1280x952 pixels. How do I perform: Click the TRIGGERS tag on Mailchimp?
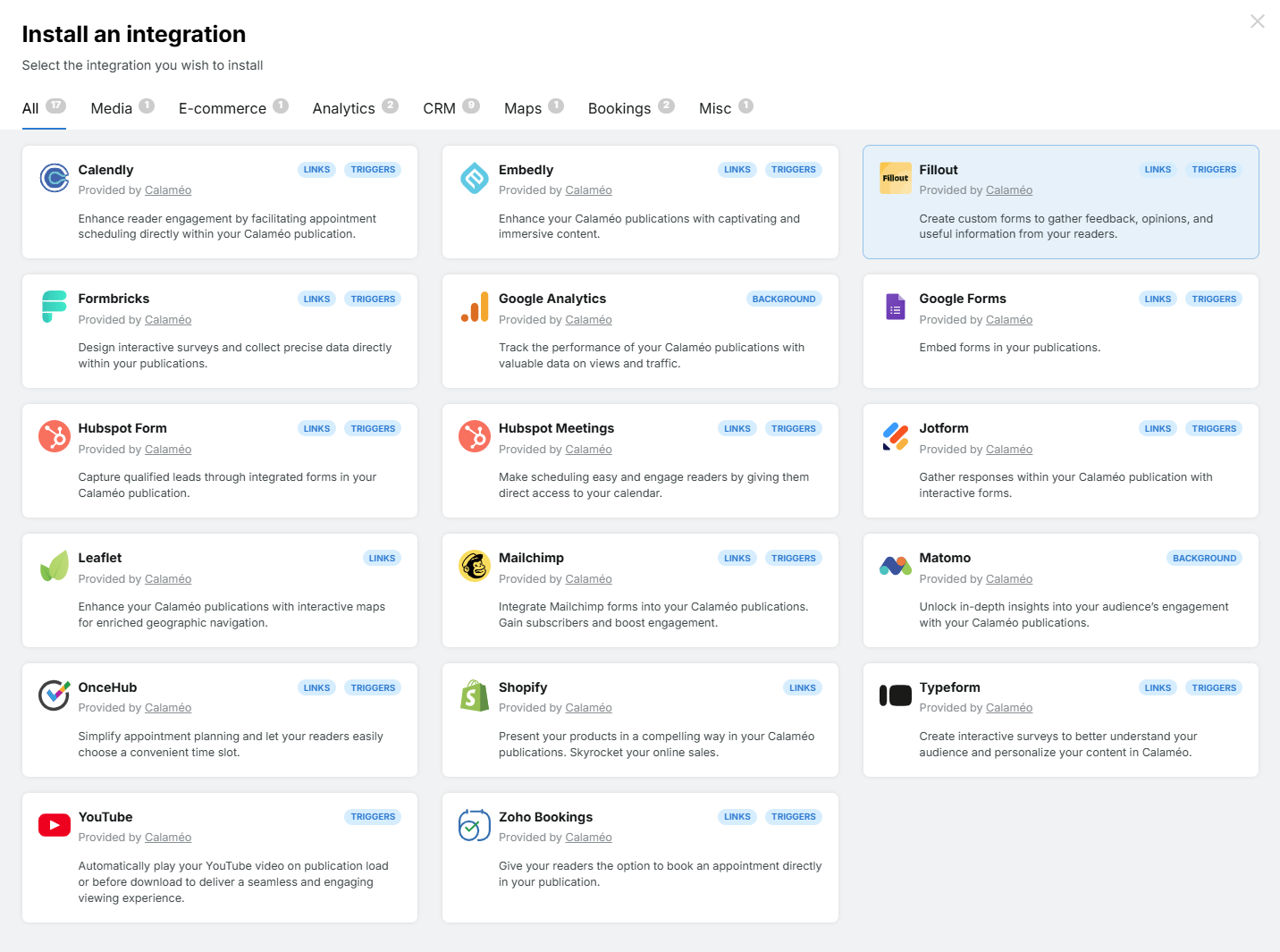tap(794, 559)
